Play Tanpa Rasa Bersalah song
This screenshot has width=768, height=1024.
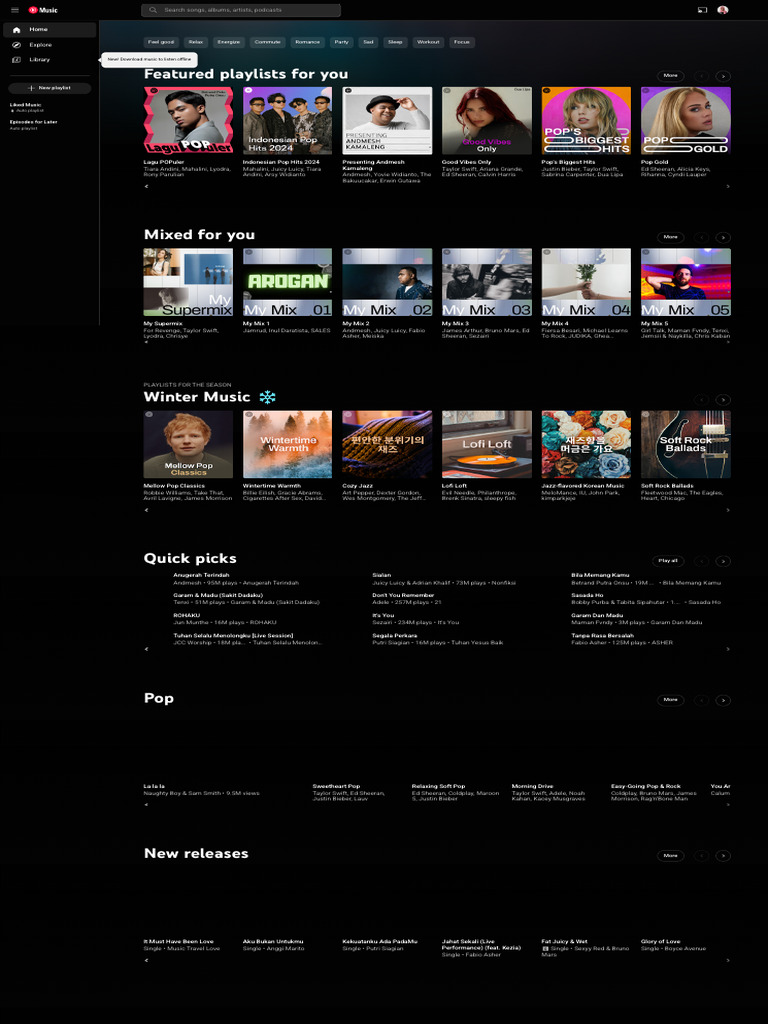click(602, 635)
